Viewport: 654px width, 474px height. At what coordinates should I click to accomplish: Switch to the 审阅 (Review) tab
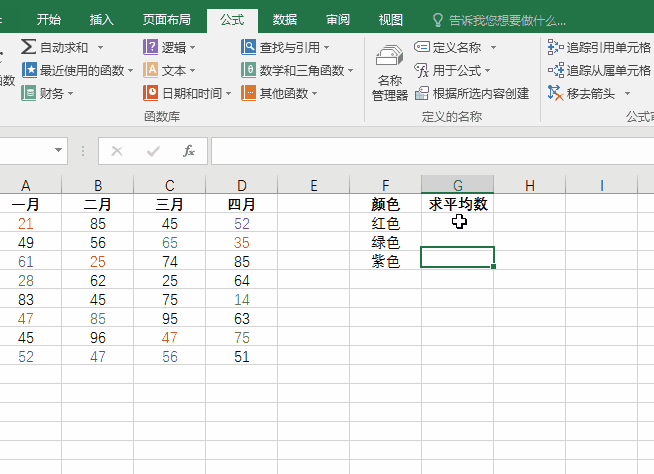click(338, 20)
